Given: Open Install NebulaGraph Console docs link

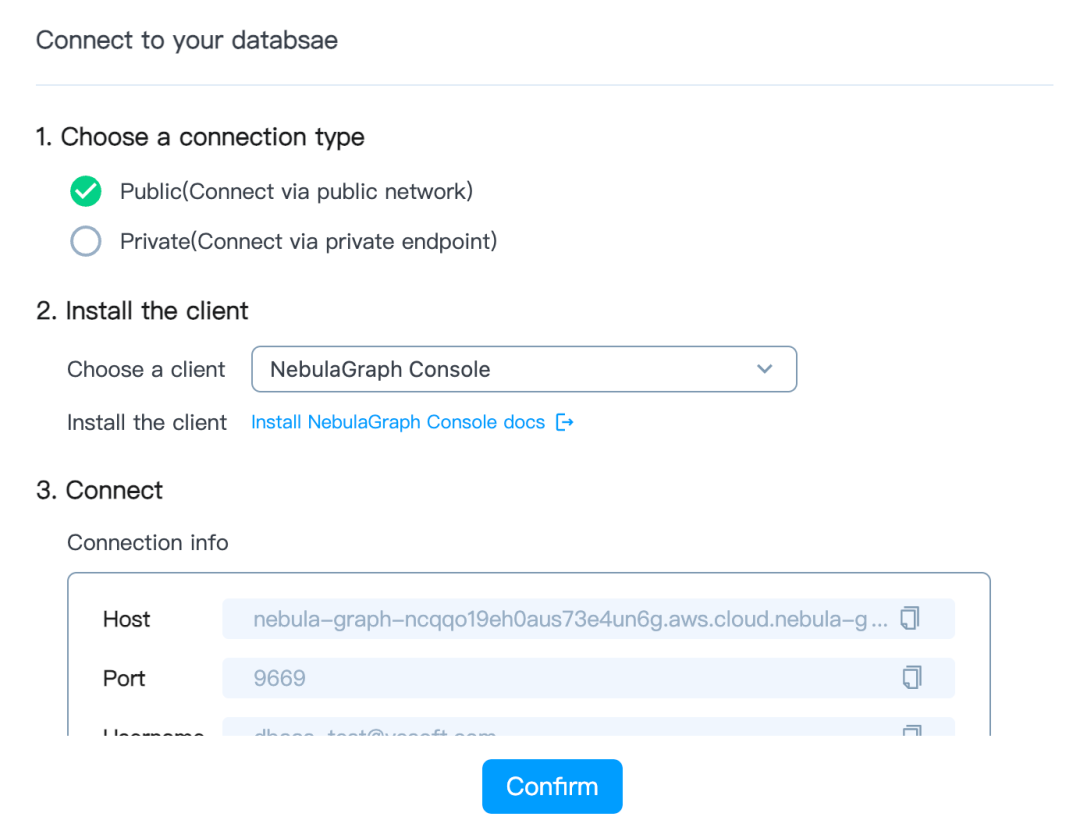Looking at the screenshot, I should [x=398, y=423].
